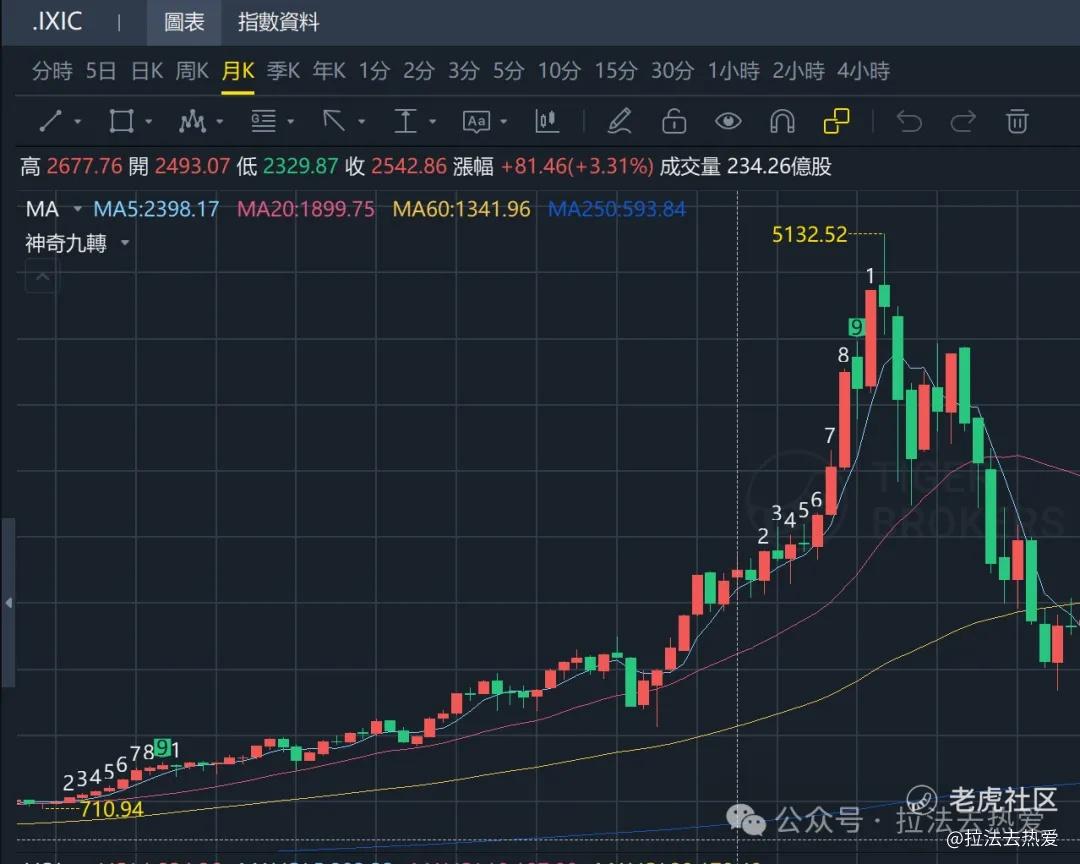The image size is (1080, 864).
Task: Choose the 2小時 interval
Action: pyautogui.click(x=798, y=70)
